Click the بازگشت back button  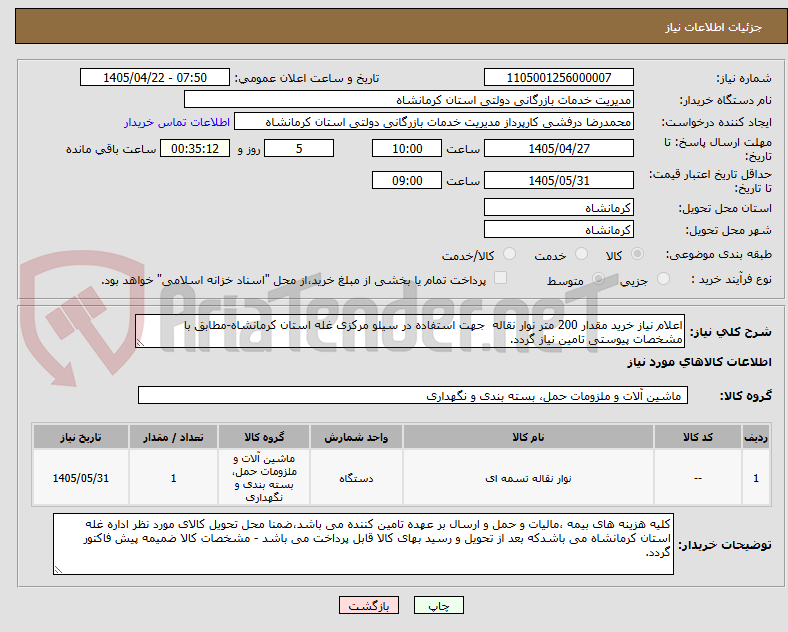(x=369, y=605)
